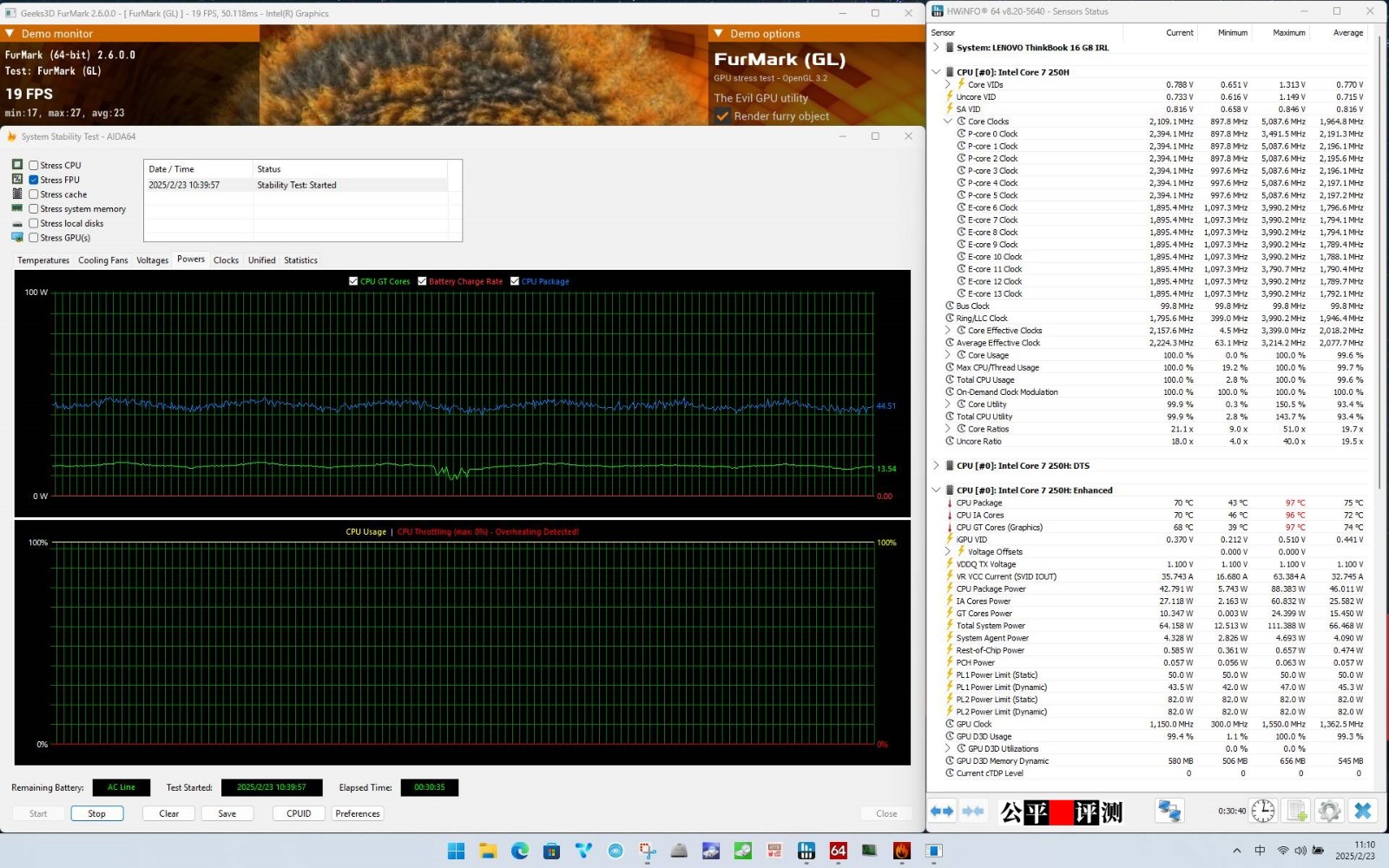The width and height of the screenshot is (1389, 868).
Task: Click the expand columns arrows icon in HWiNFO
Action: pyautogui.click(x=942, y=811)
